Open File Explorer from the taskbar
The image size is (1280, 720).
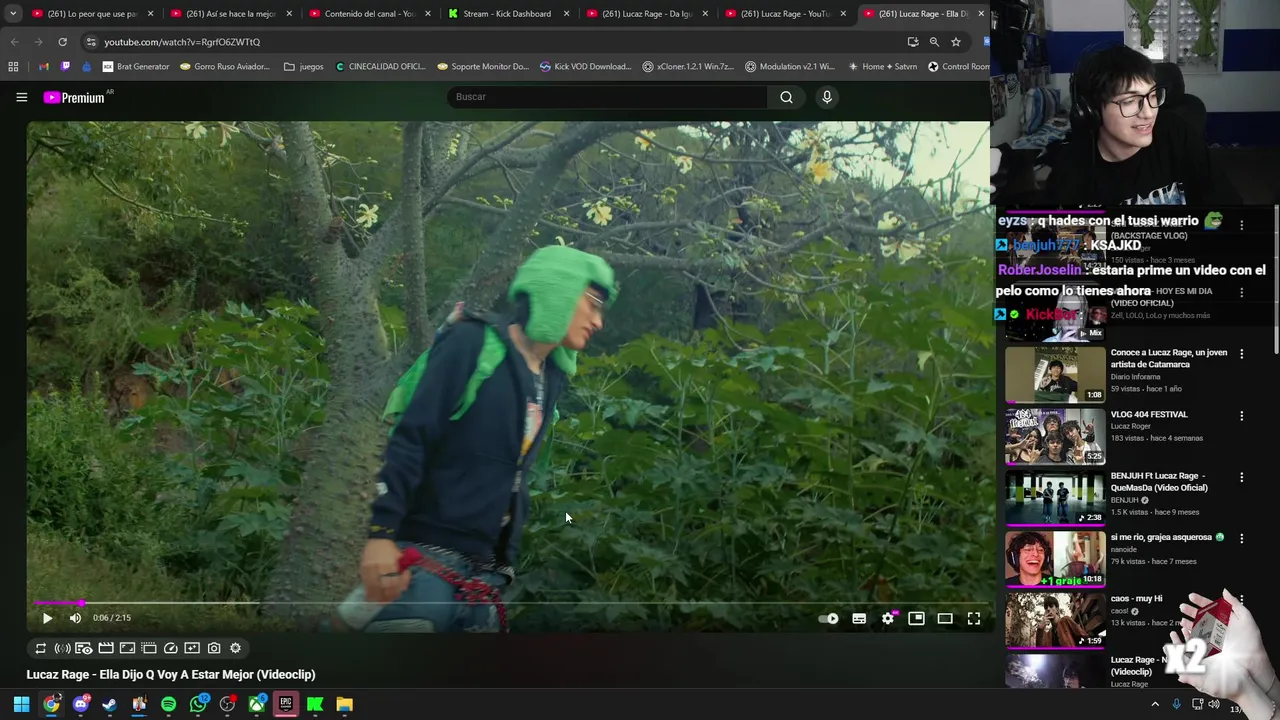[x=344, y=705]
